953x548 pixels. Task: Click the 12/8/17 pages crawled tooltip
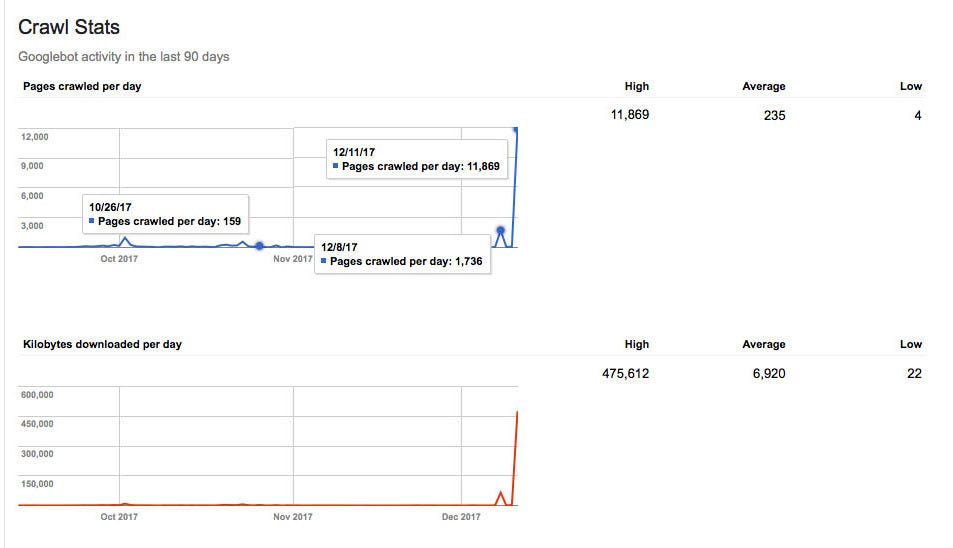coord(402,253)
